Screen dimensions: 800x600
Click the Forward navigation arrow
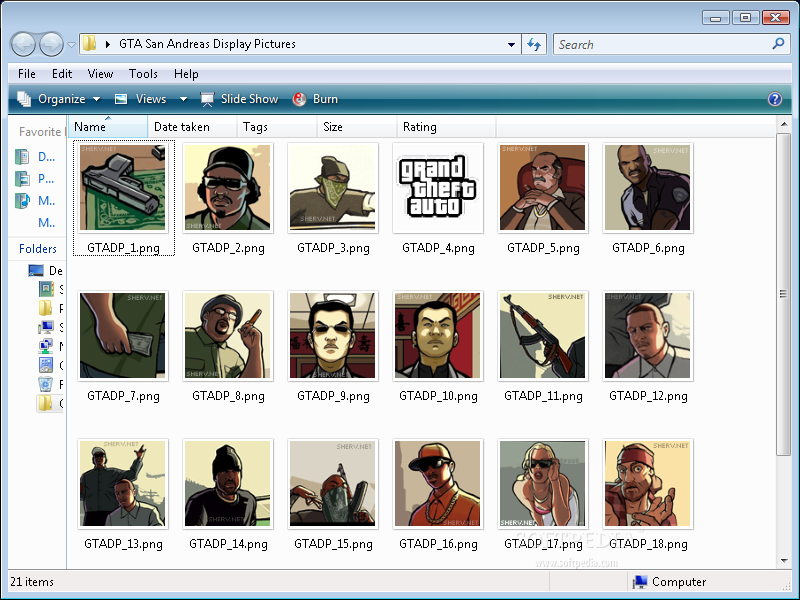click(x=52, y=44)
